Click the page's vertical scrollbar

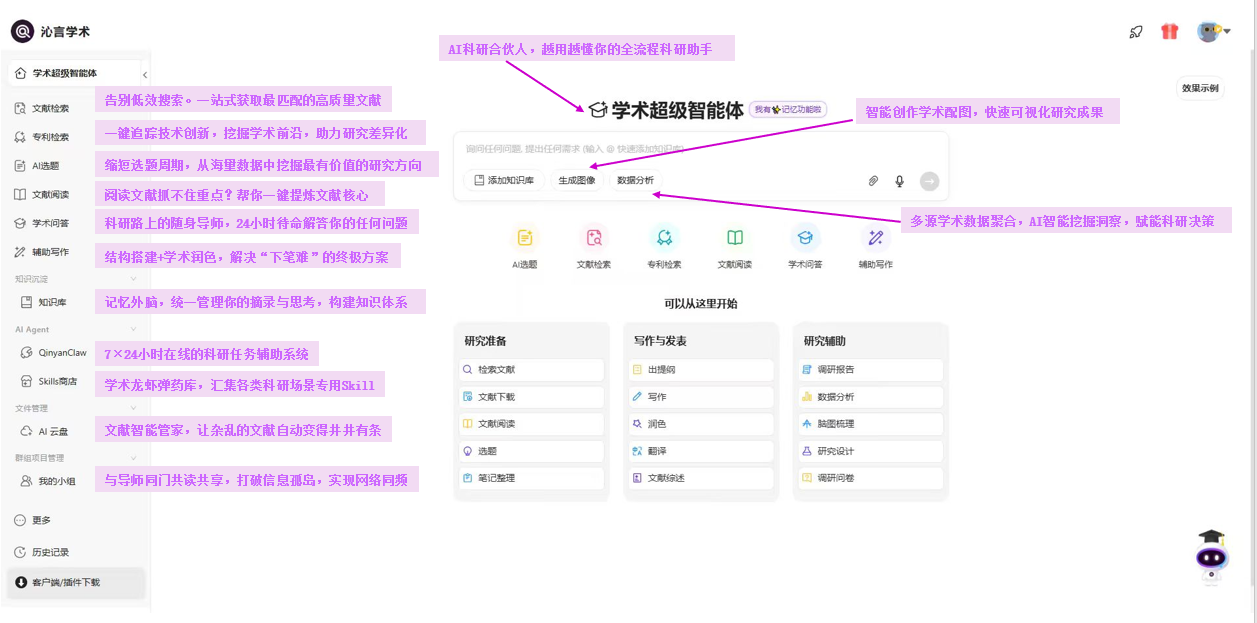tap(1250, 320)
